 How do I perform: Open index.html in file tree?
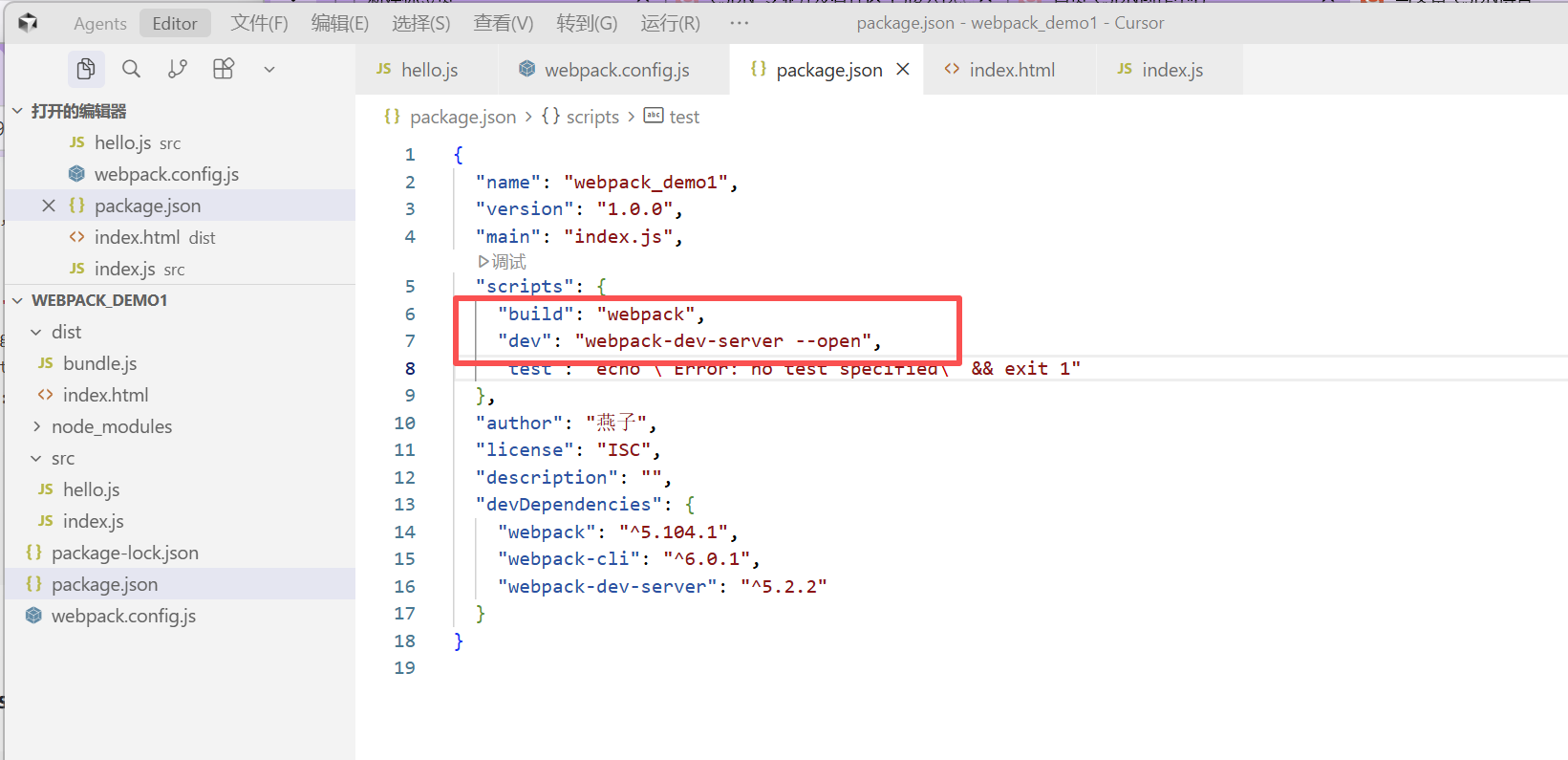pos(181,395)
